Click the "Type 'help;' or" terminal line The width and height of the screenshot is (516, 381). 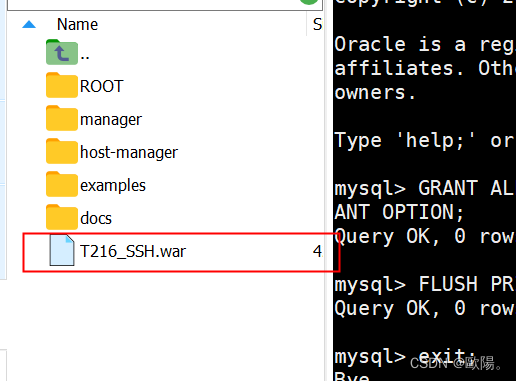pyautogui.click(x=425, y=140)
